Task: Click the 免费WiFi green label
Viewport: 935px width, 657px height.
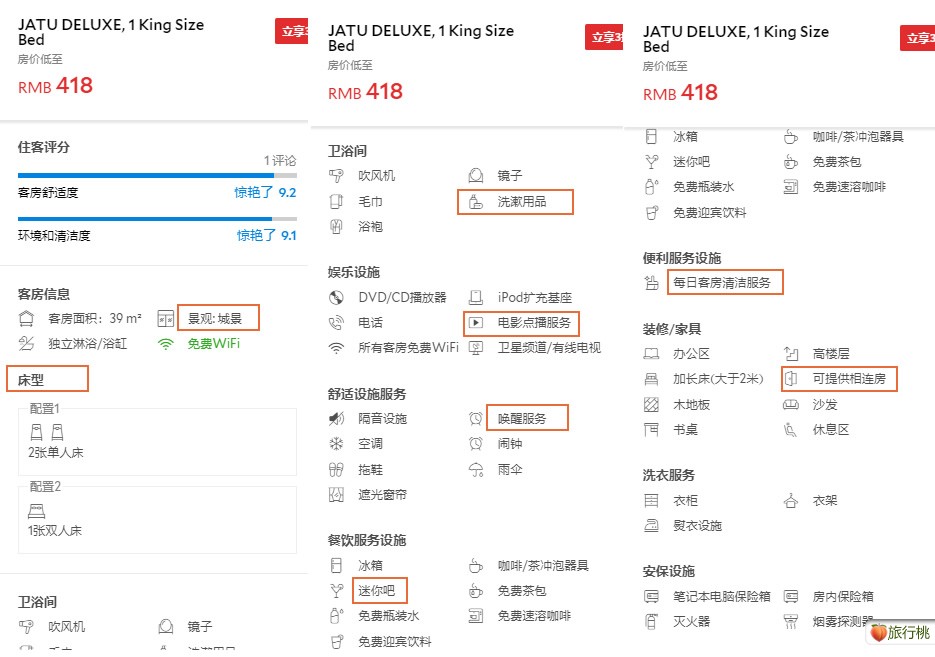Action: pos(213,343)
